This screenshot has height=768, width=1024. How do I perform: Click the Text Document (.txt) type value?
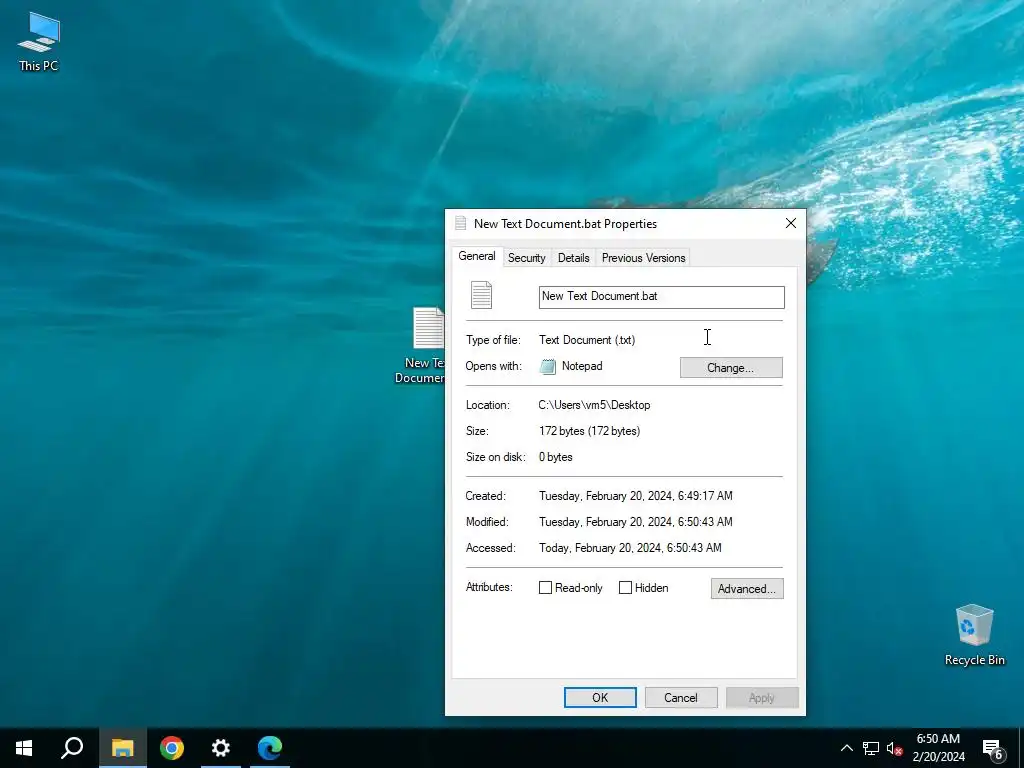[x=587, y=340]
